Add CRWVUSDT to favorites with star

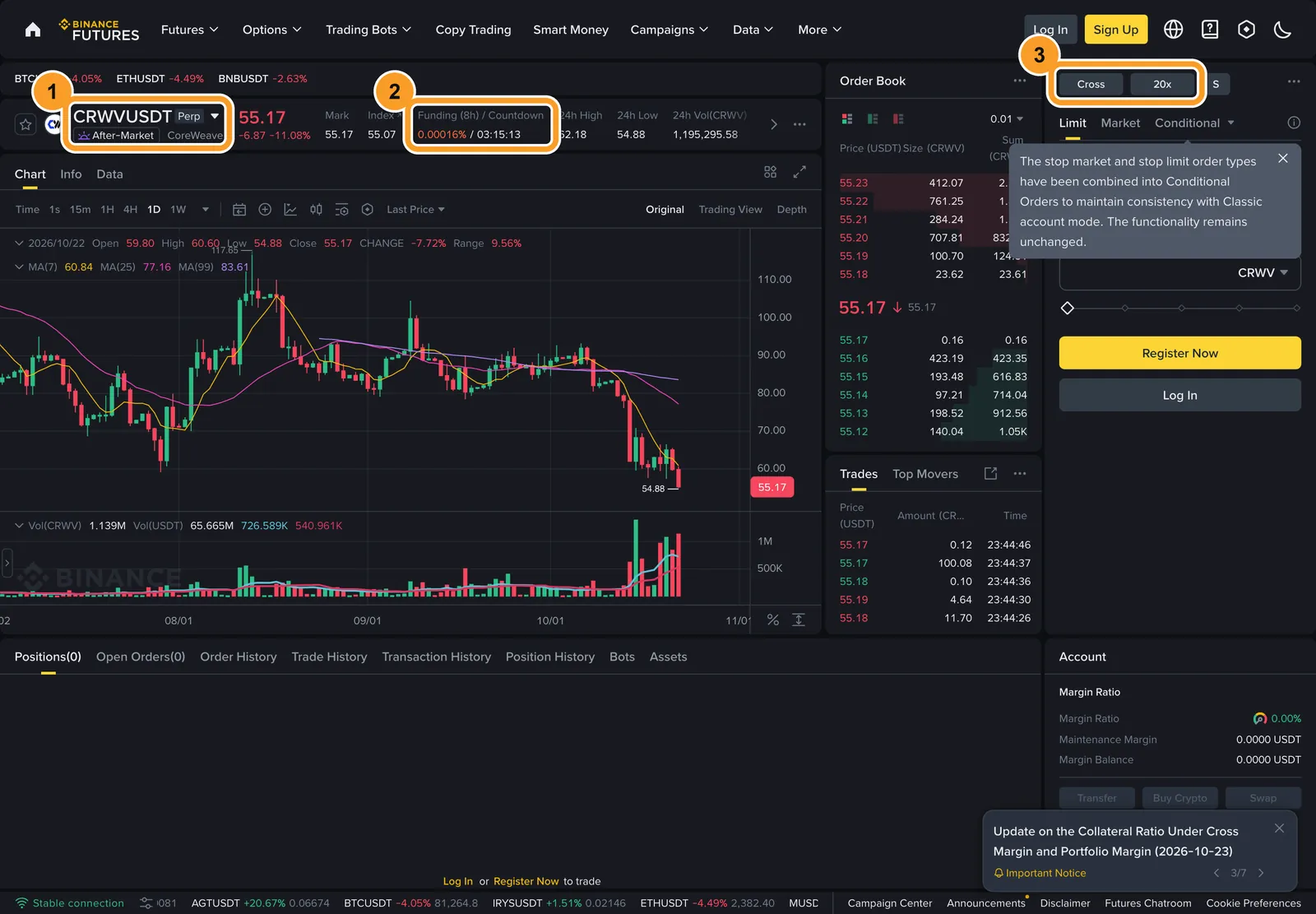tap(25, 124)
